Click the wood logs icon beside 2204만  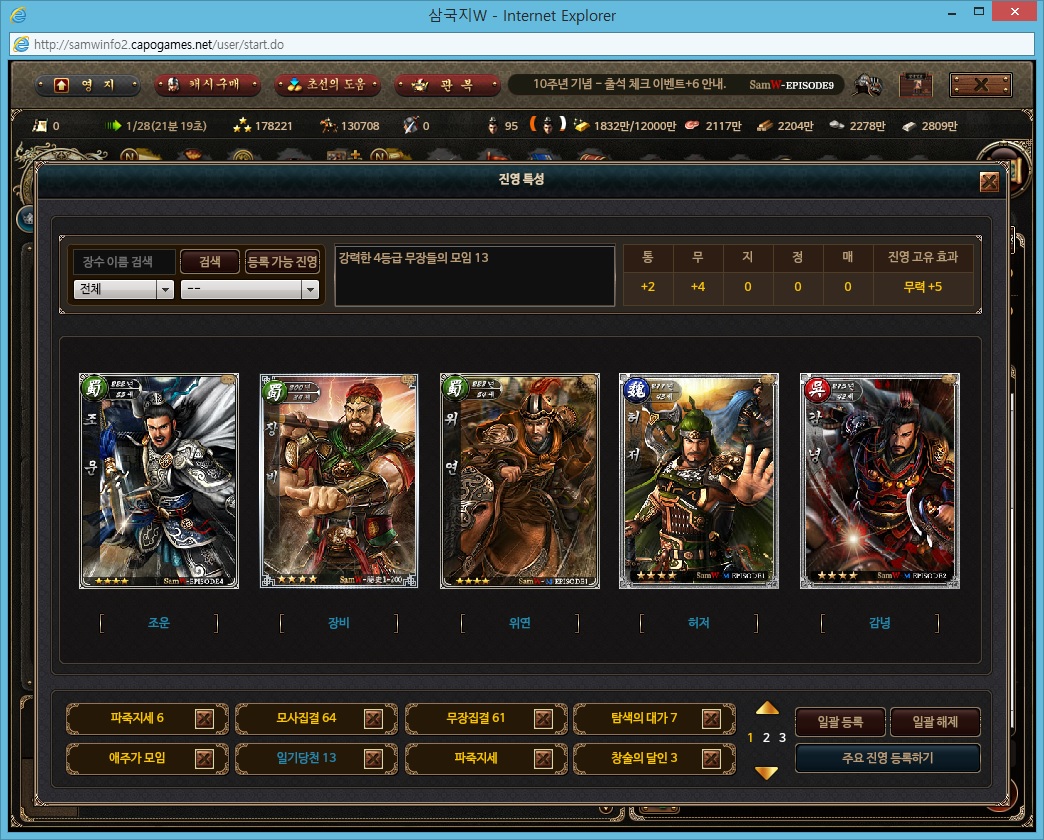764,126
